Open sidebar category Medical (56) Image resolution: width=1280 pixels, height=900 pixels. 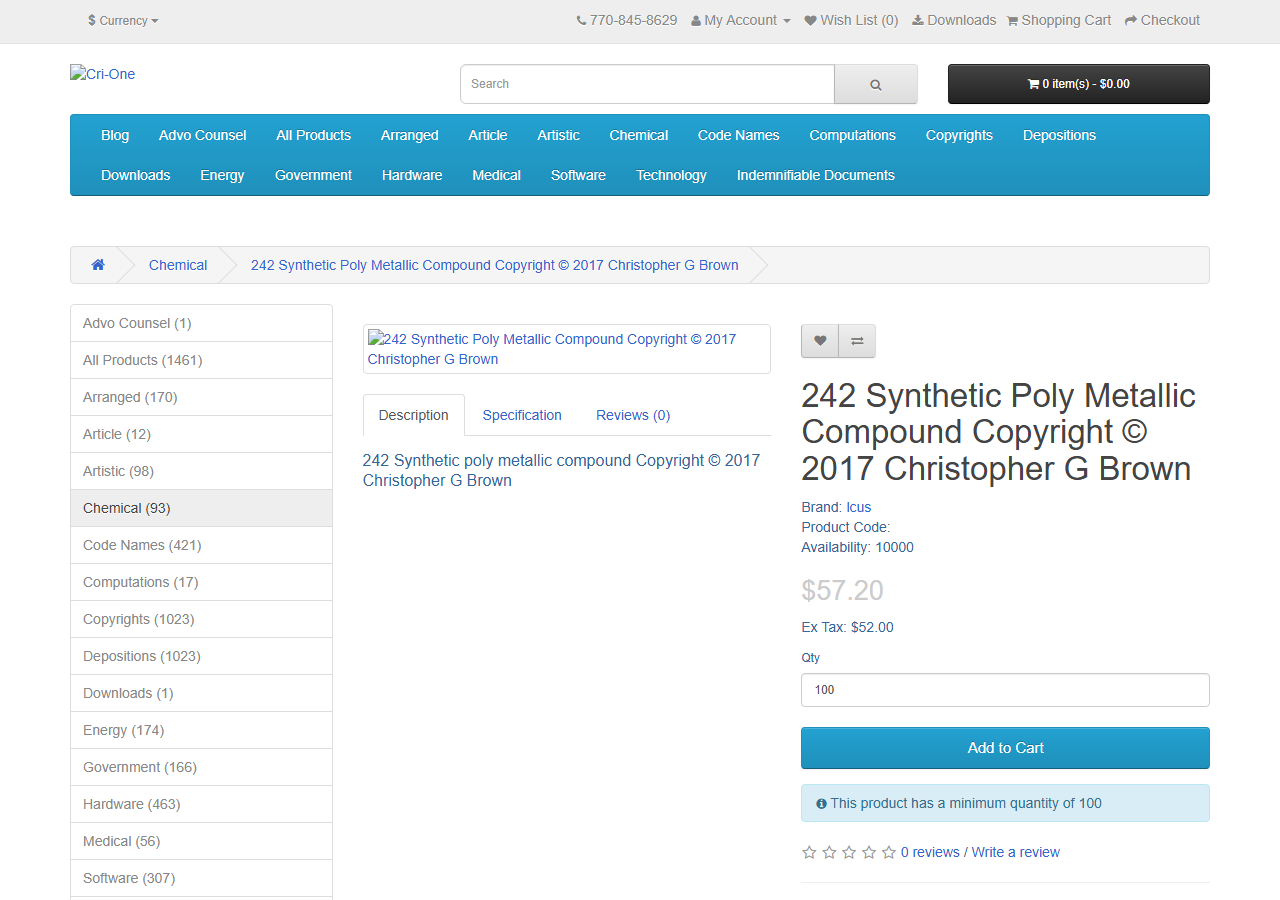pyautogui.click(x=201, y=841)
